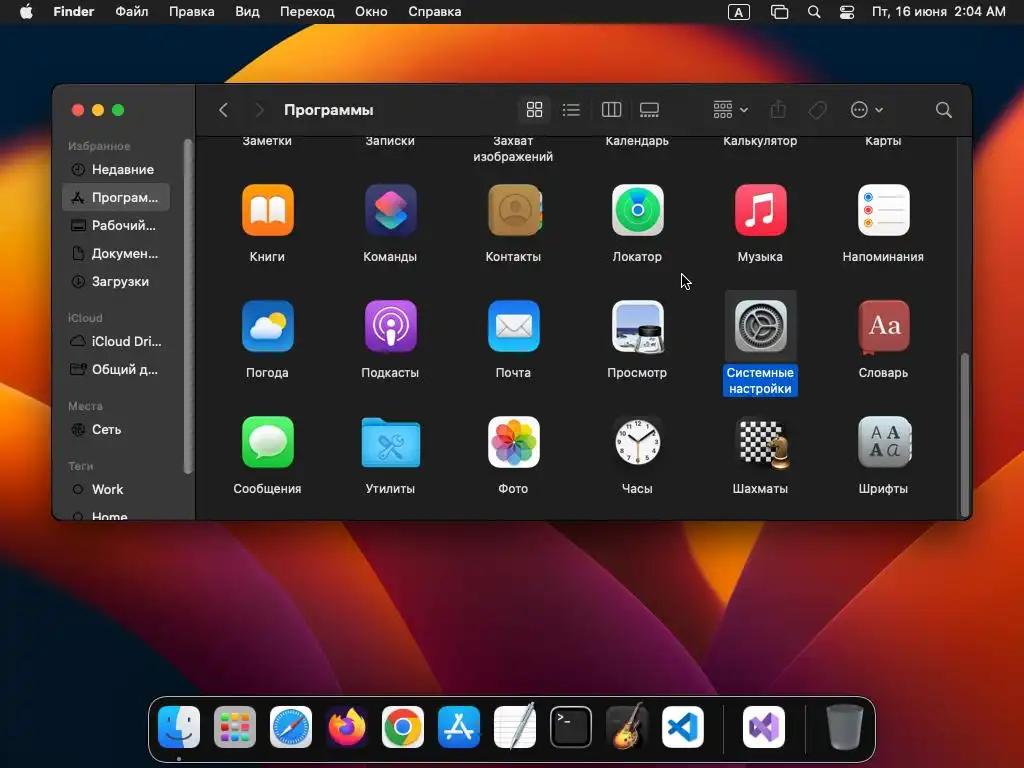Click the date and time in menu bar
The image size is (1024, 768).
[938, 12]
